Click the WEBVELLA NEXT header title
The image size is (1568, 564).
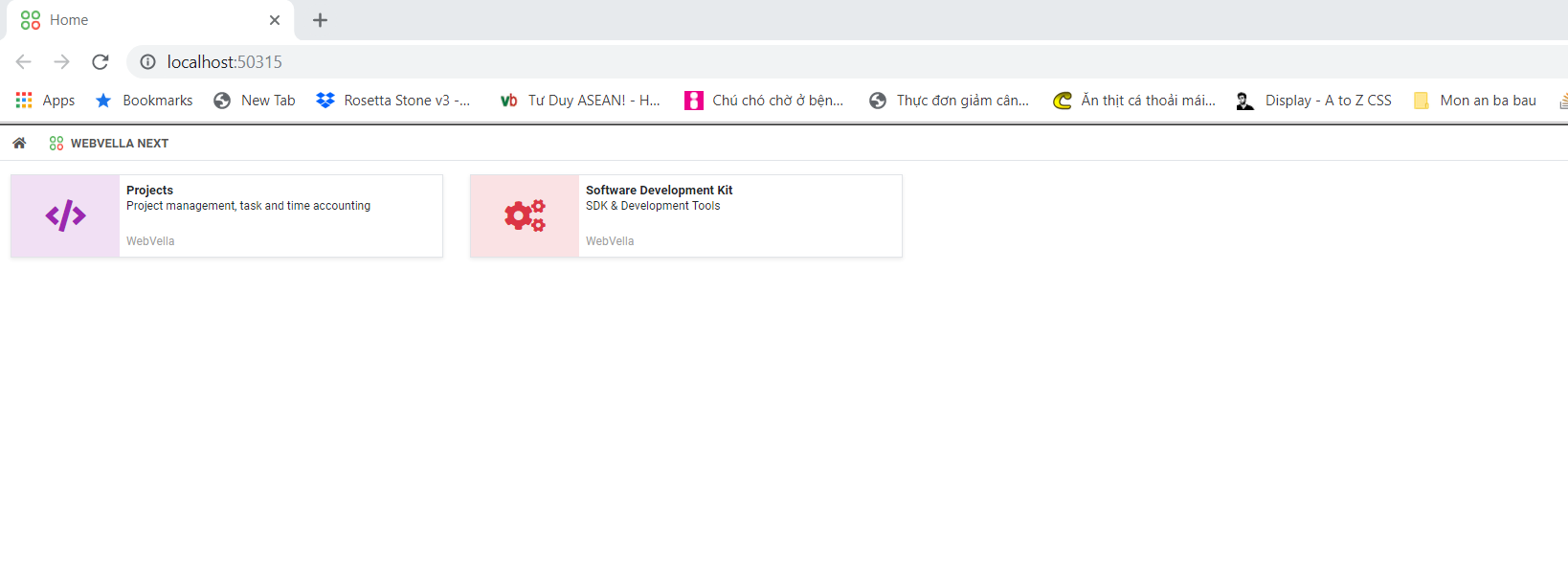(x=120, y=144)
